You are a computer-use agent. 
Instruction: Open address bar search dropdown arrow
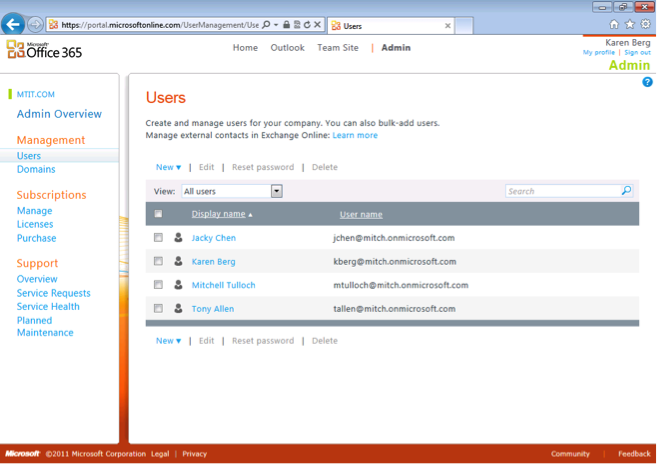(x=276, y=25)
